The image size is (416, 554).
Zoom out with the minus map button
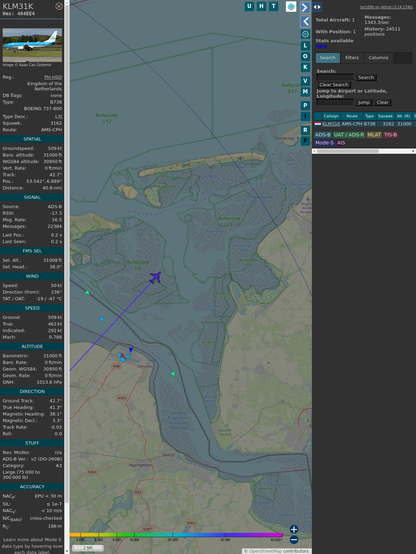pos(294,540)
